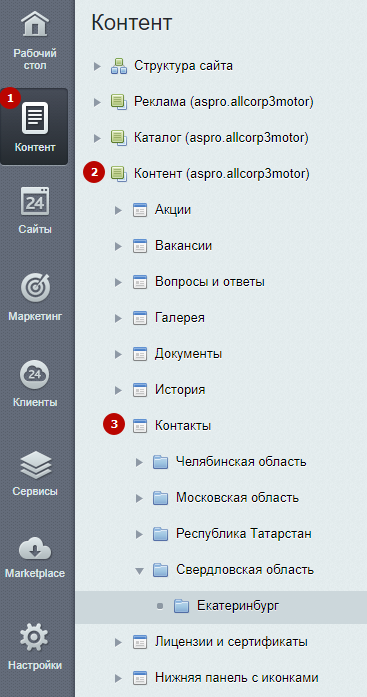Open the Маркетинг menu label
This screenshot has width=367, height=697.
pyautogui.click(x=35, y=316)
